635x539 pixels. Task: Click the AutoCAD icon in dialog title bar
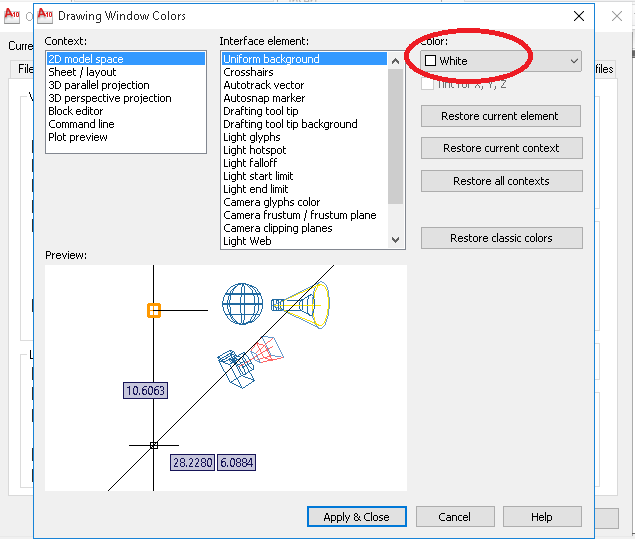(x=45, y=15)
